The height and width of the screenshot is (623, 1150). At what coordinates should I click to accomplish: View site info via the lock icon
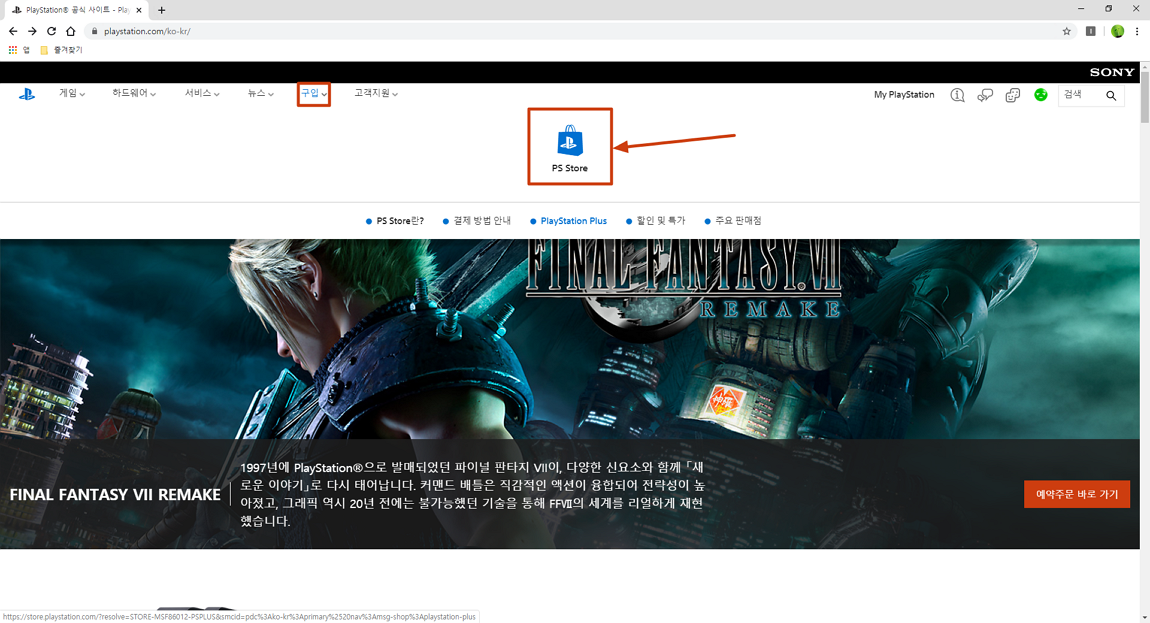click(94, 31)
